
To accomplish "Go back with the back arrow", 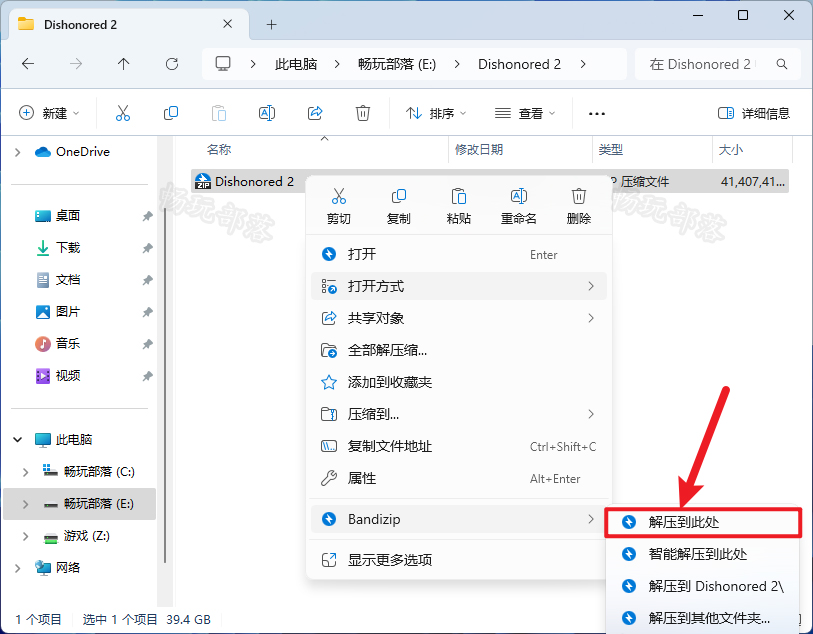I will coord(28,64).
